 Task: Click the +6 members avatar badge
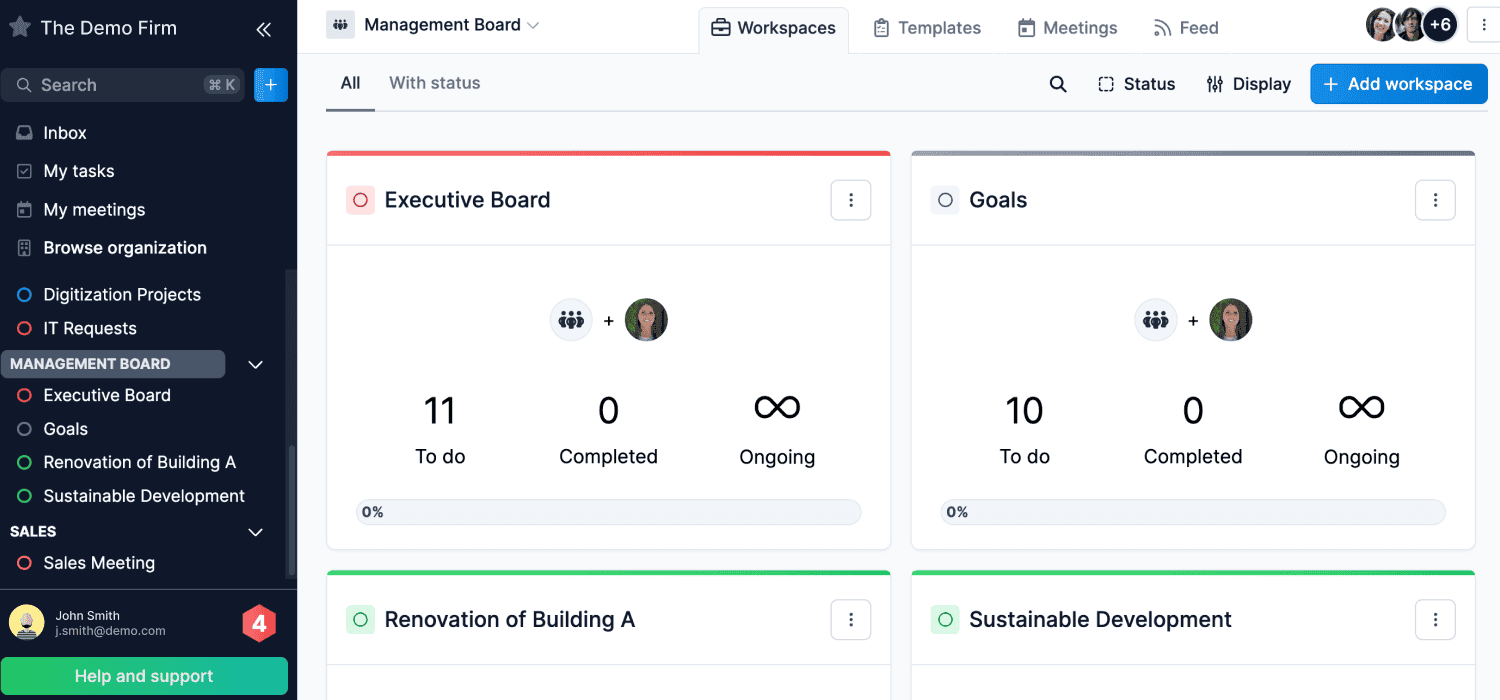pos(1439,26)
